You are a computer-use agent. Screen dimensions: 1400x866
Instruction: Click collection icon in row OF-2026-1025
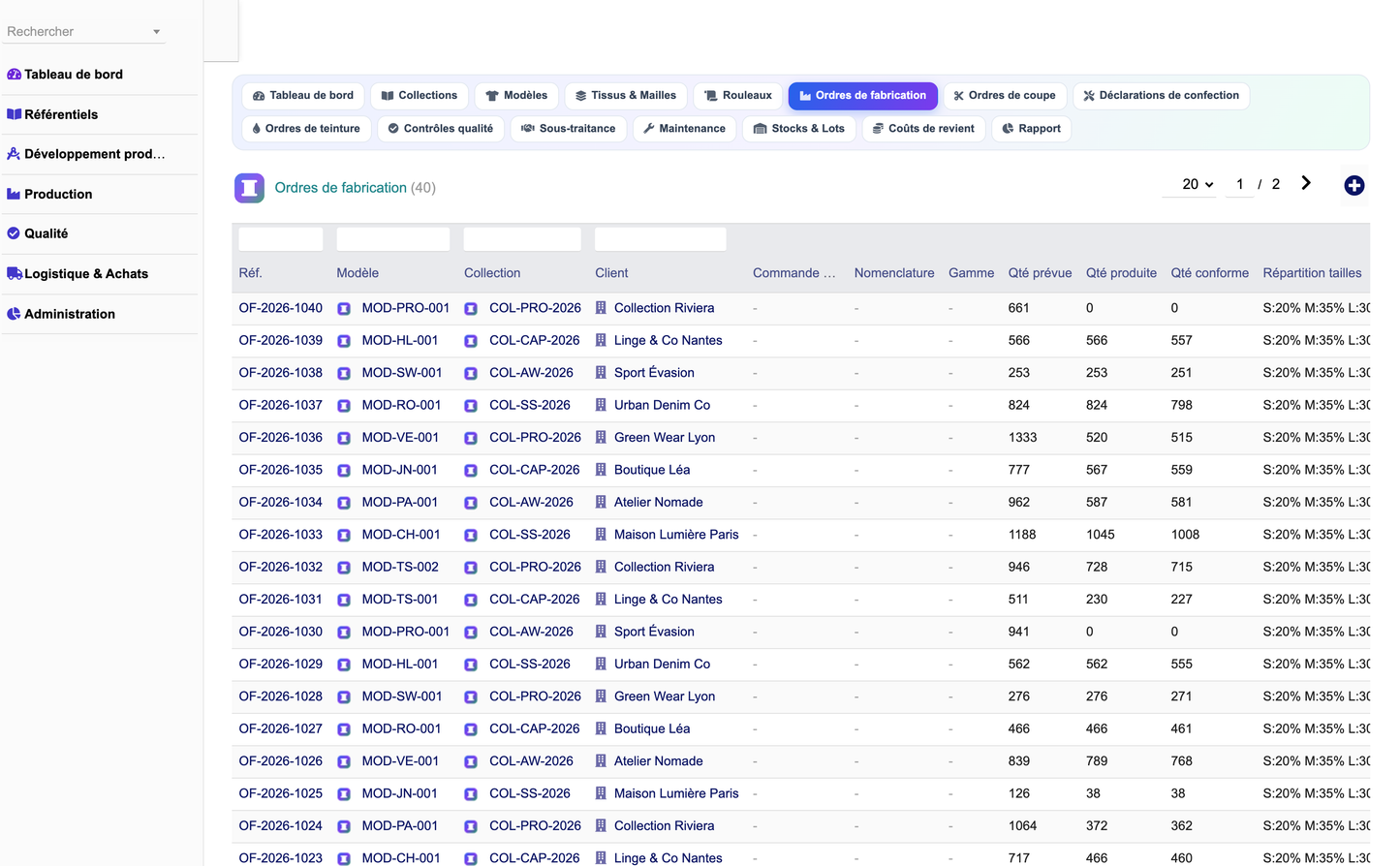click(x=471, y=794)
